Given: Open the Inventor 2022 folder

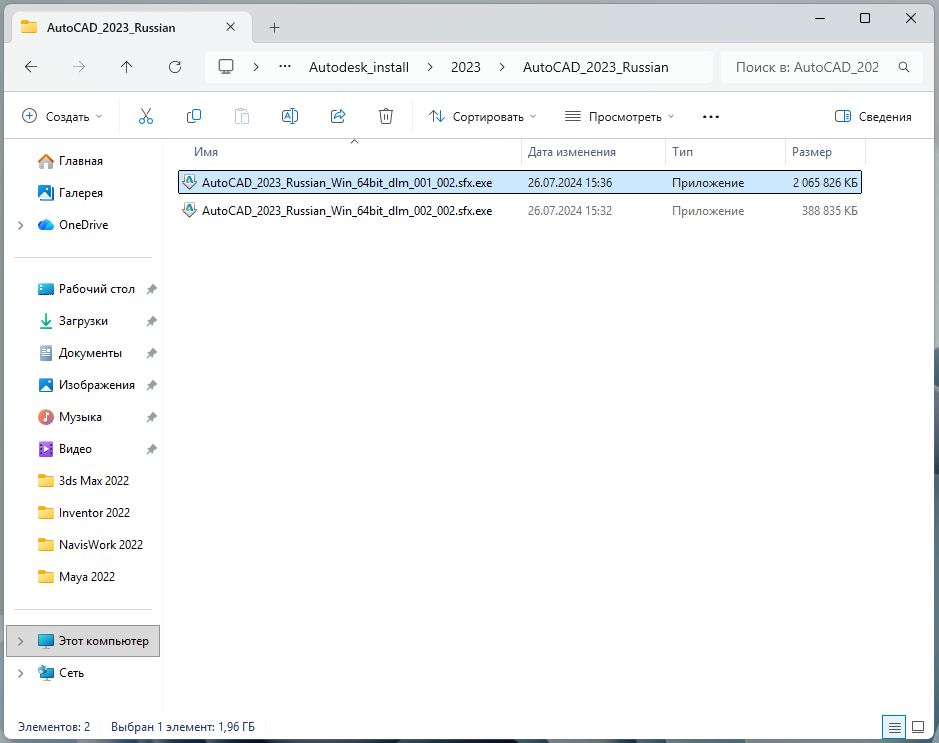Looking at the screenshot, I should pos(84,513).
